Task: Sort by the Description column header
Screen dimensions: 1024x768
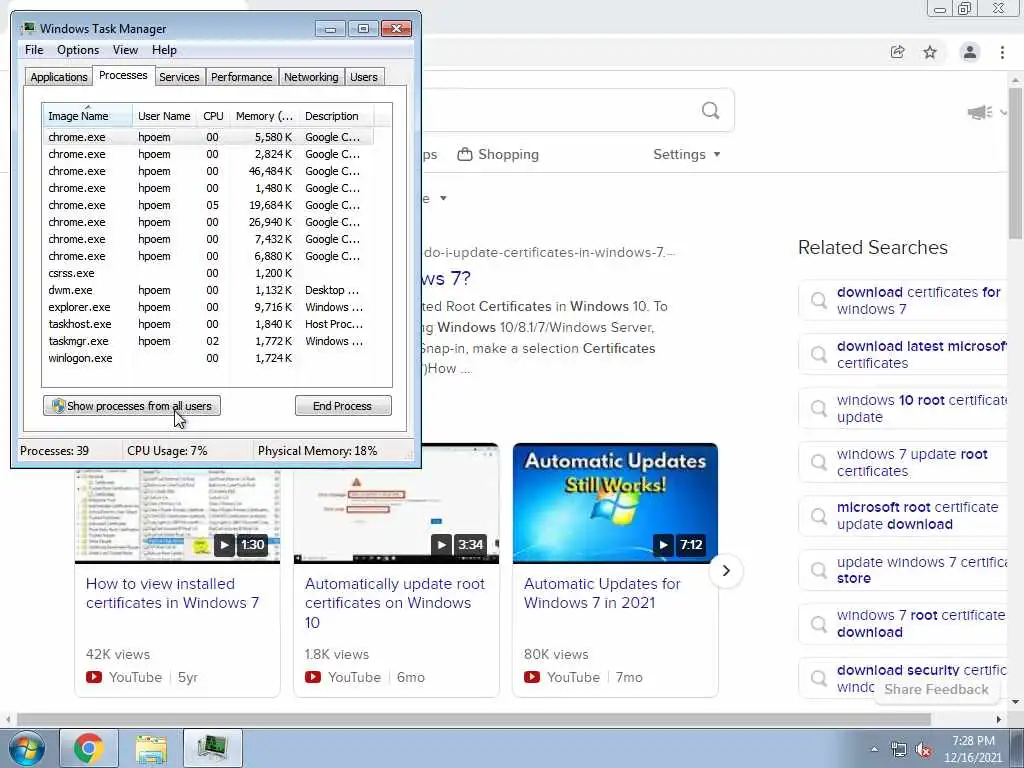Action: (x=336, y=116)
